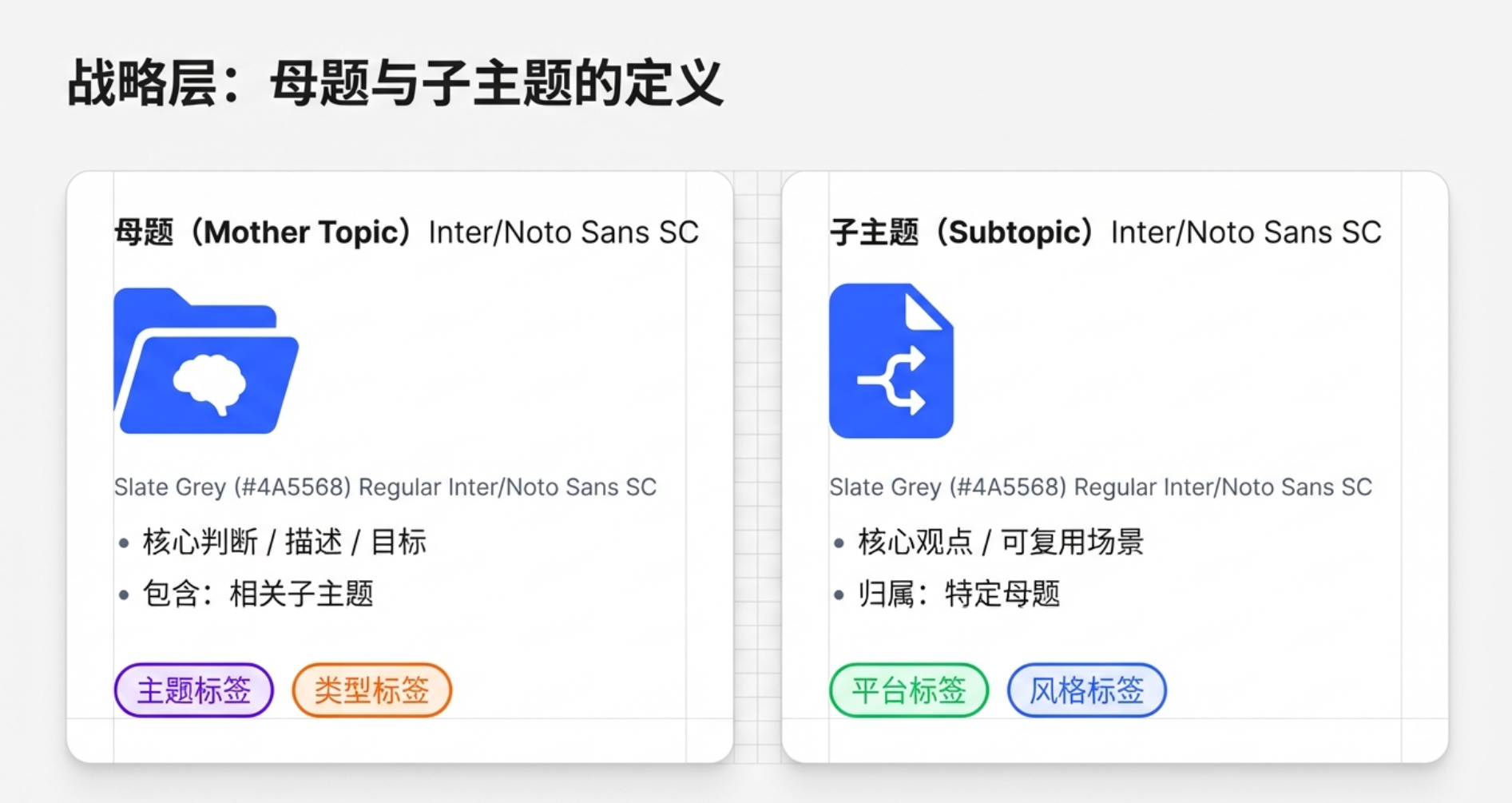Click the bullet 核心判断 / 描述 / 目标
This screenshot has height=803, width=1512.
click(x=284, y=543)
